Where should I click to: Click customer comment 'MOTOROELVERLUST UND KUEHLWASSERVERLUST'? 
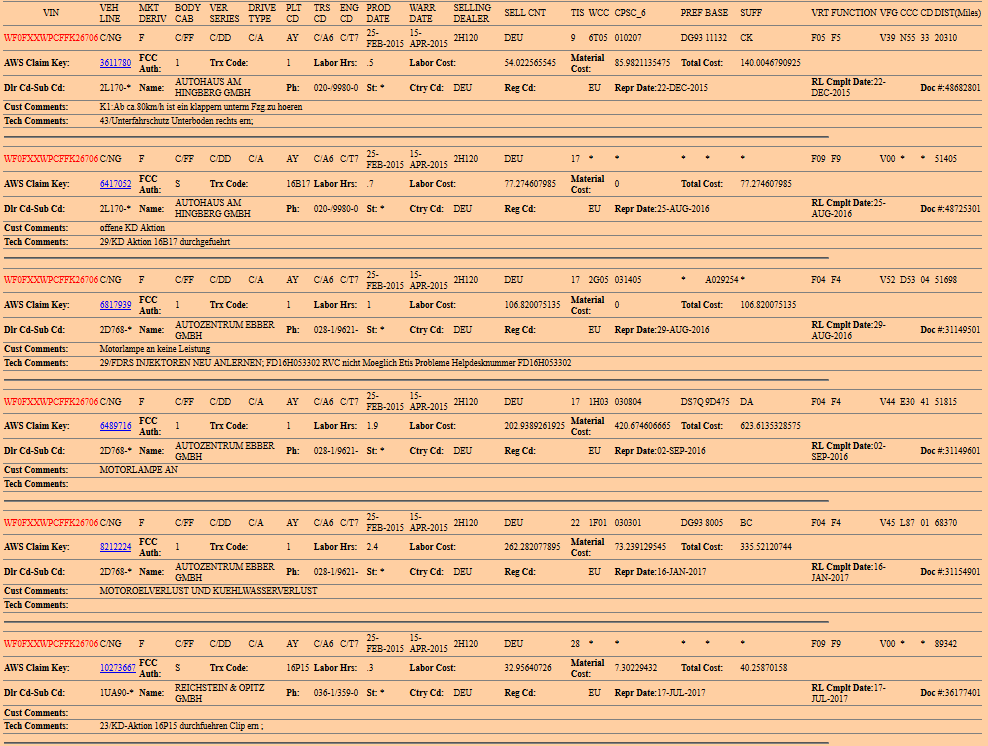208,591
